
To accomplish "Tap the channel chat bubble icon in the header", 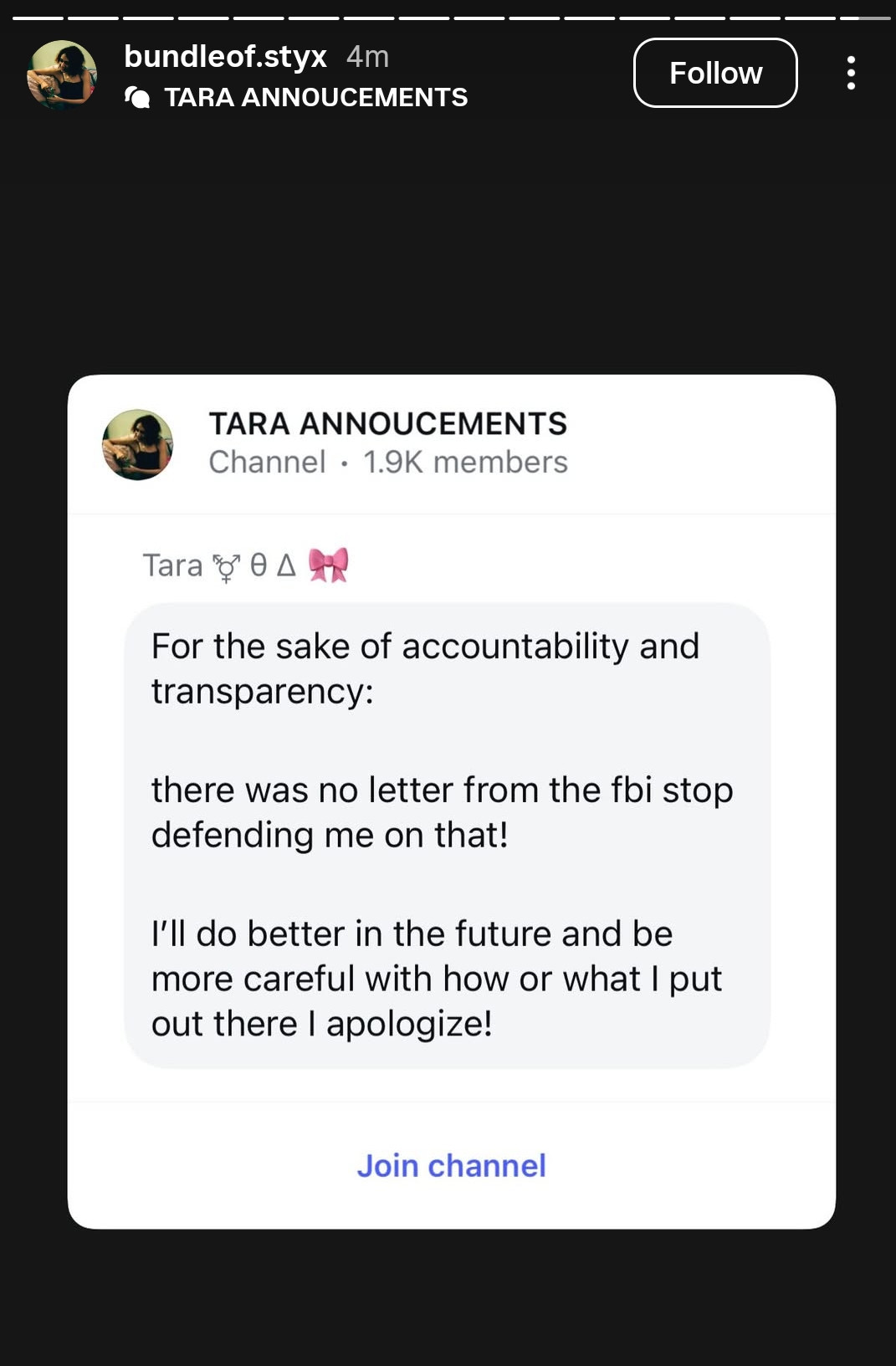I will pyautogui.click(x=137, y=98).
